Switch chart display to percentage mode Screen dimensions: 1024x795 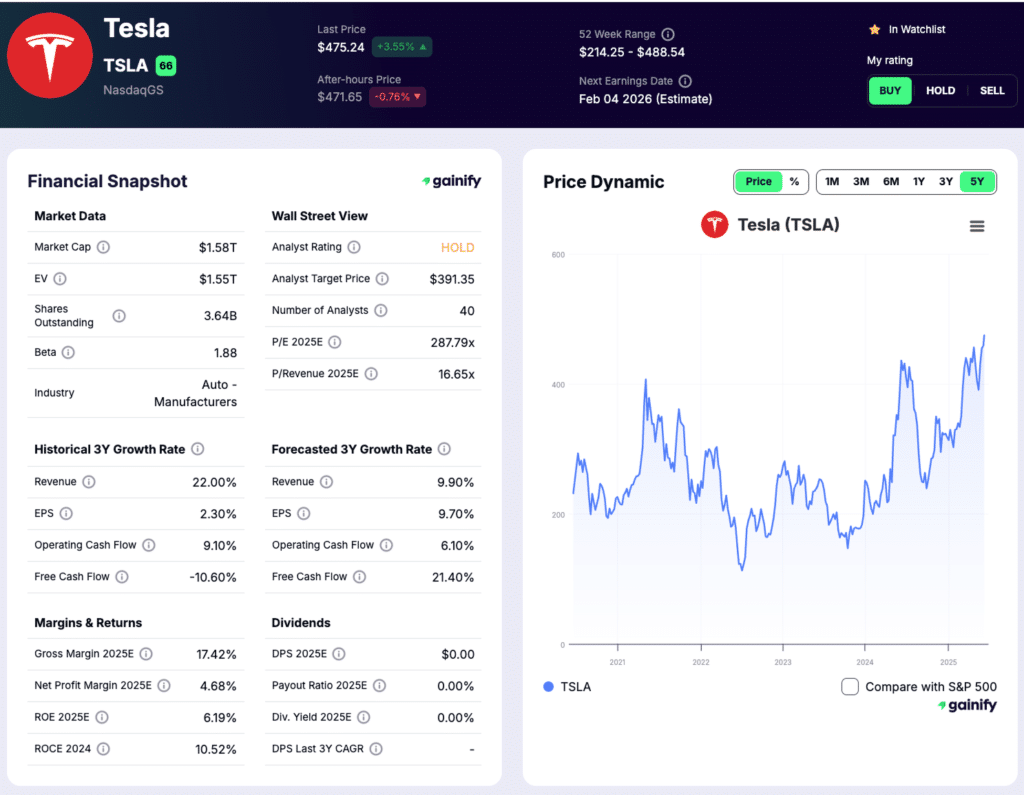tap(796, 181)
